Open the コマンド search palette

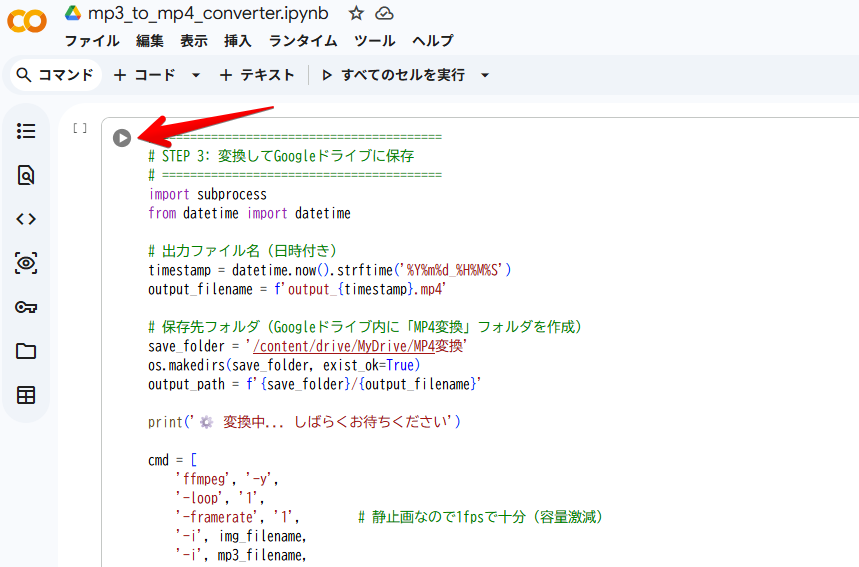(x=55, y=75)
